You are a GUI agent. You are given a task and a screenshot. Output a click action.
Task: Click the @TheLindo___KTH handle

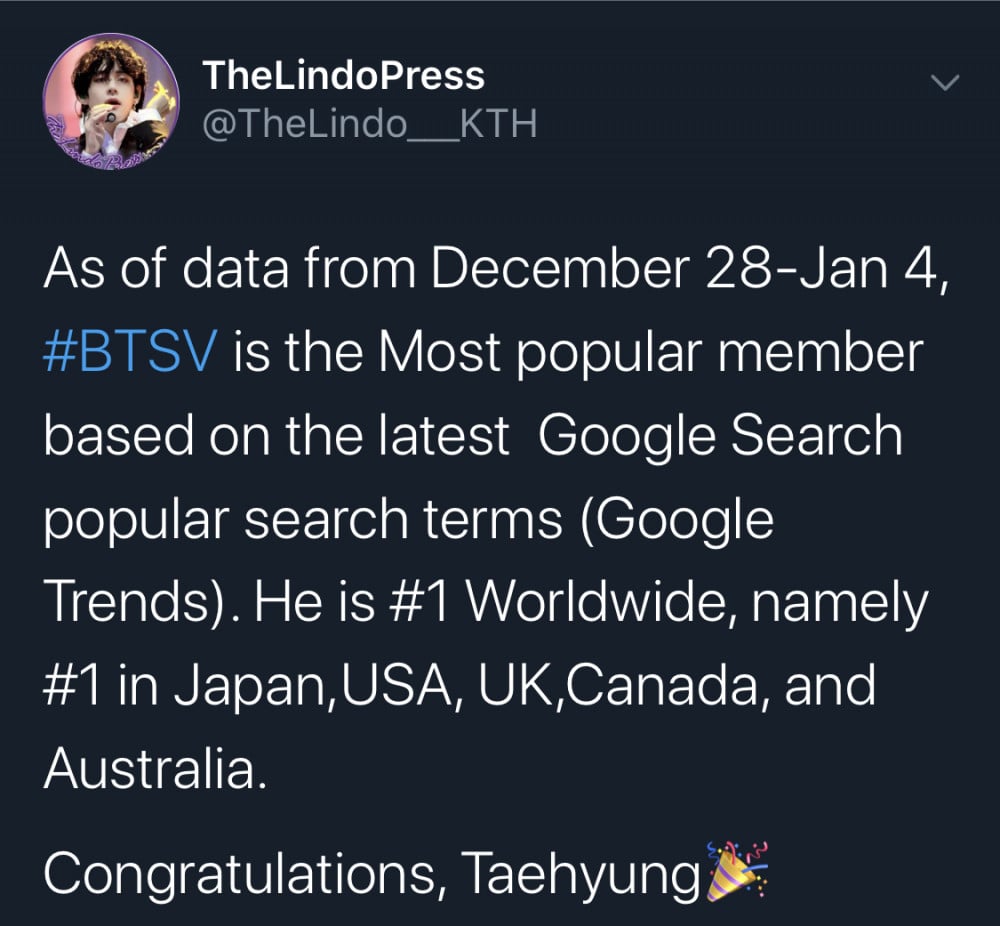369,124
